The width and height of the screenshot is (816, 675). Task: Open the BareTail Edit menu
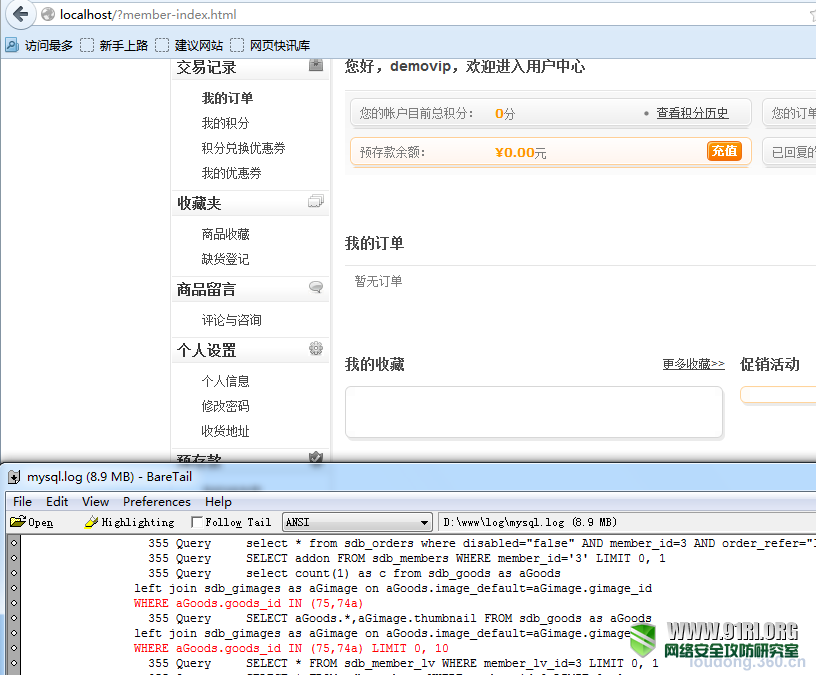click(x=57, y=502)
